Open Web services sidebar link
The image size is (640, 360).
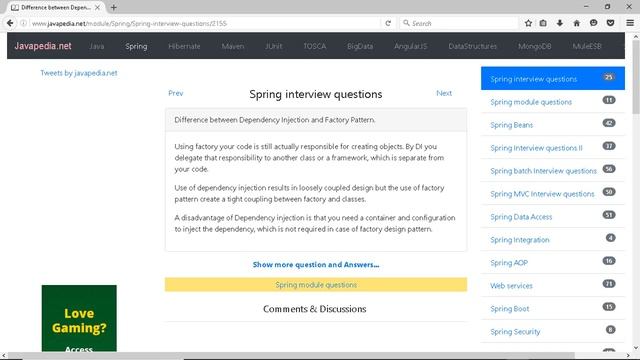click(x=511, y=286)
